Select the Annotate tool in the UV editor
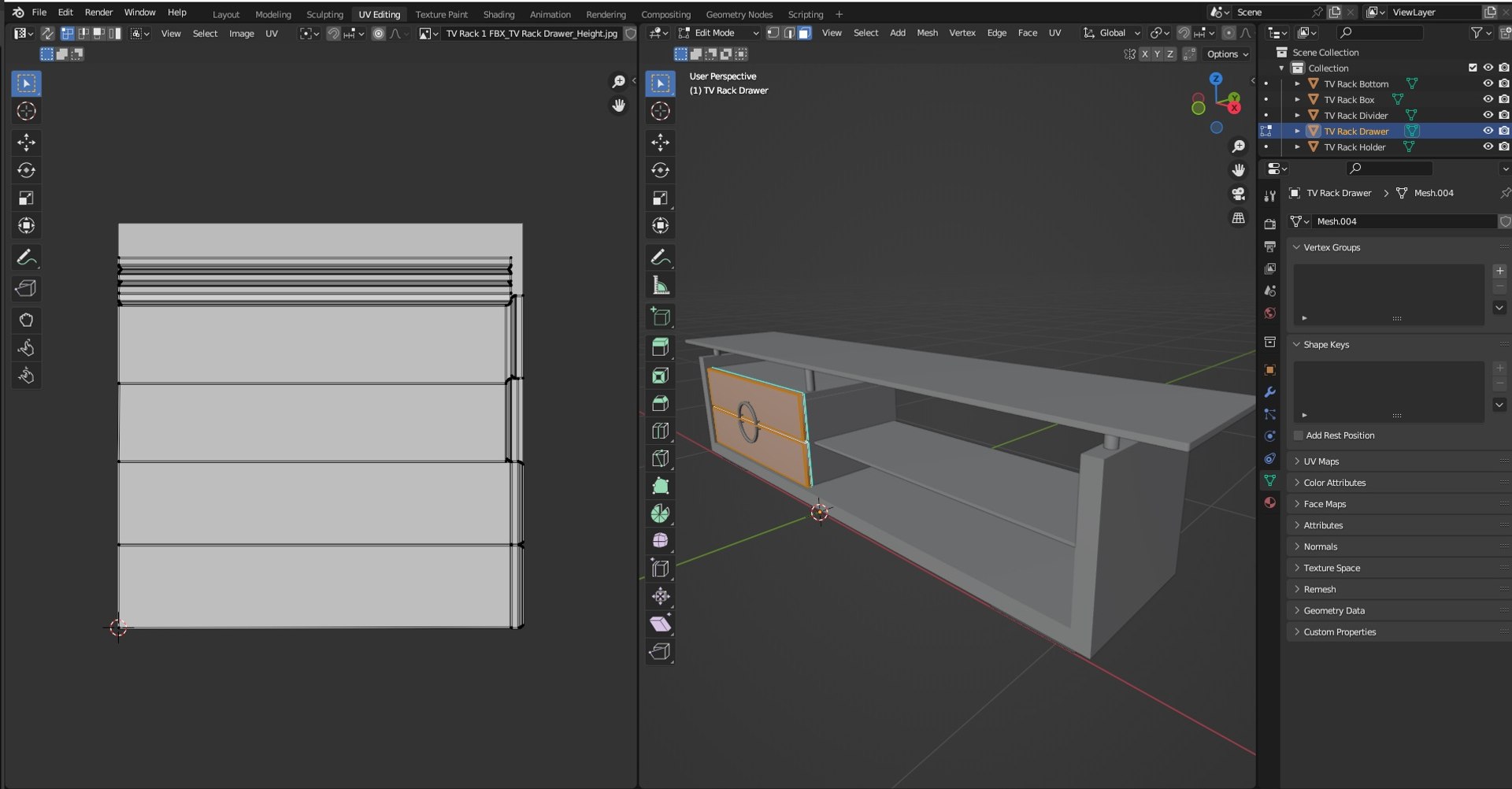Image resolution: width=1512 pixels, height=789 pixels. pyautogui.click(x=26, y=257)
